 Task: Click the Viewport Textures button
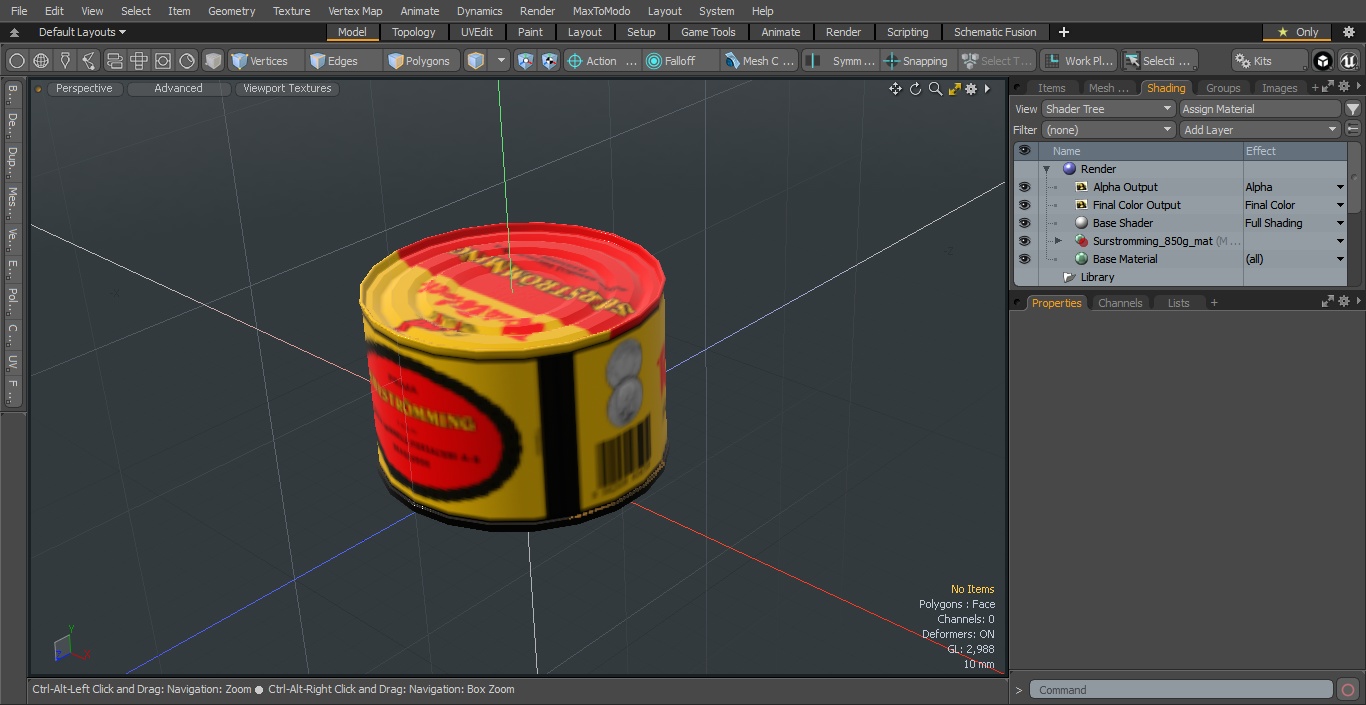point(287,88)
